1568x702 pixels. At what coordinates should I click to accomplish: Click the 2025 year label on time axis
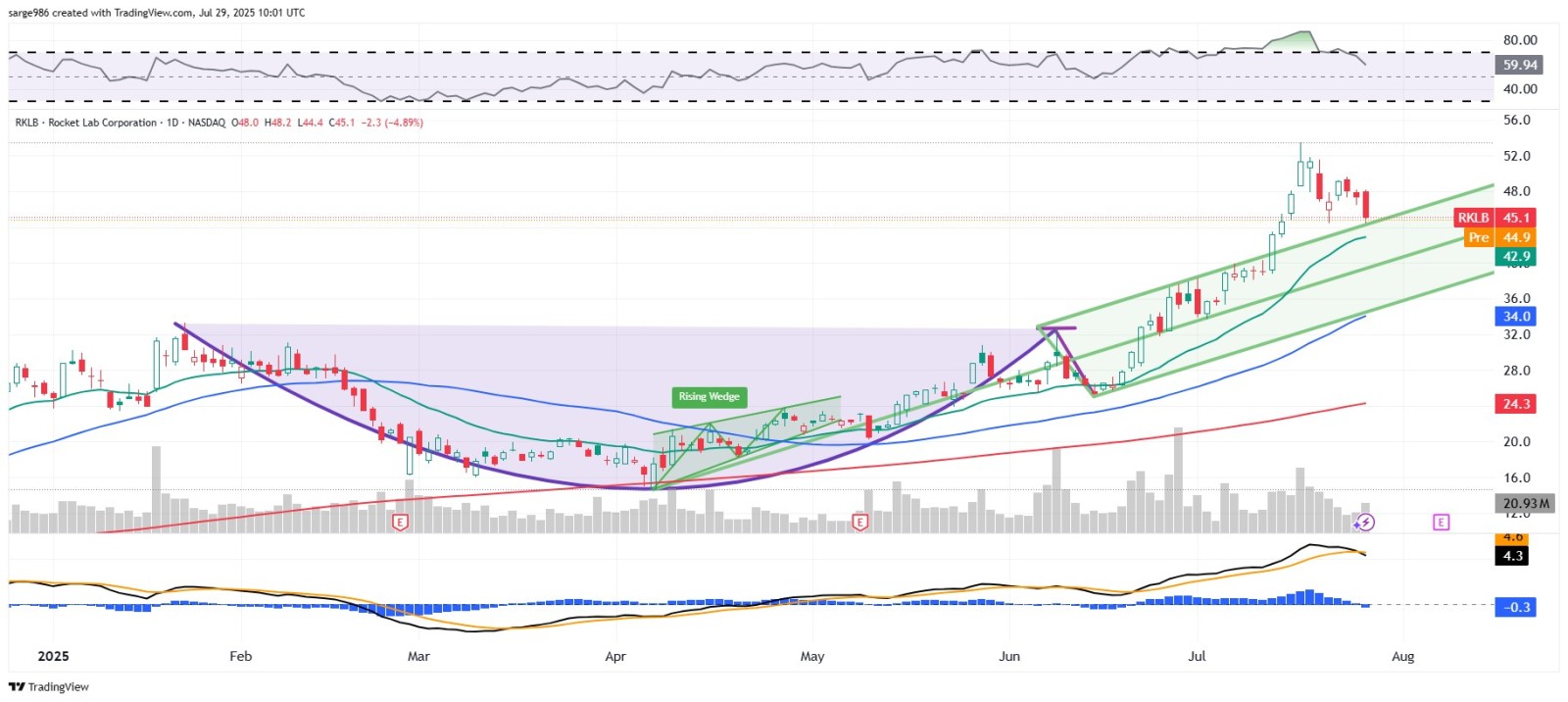[x=53, y=656]
